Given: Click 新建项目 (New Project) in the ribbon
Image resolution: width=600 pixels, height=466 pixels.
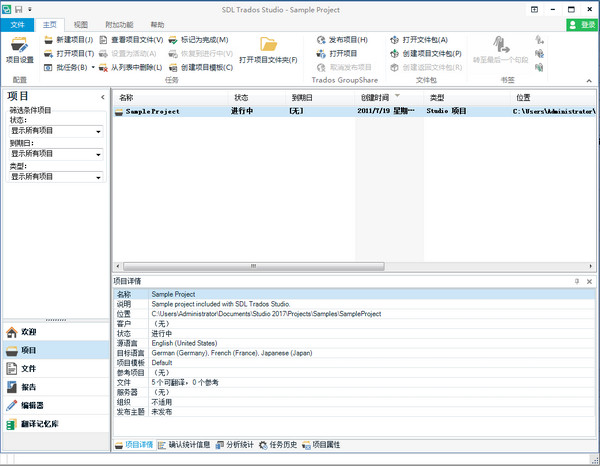Looking at the screenshot, I should point(69,39).
